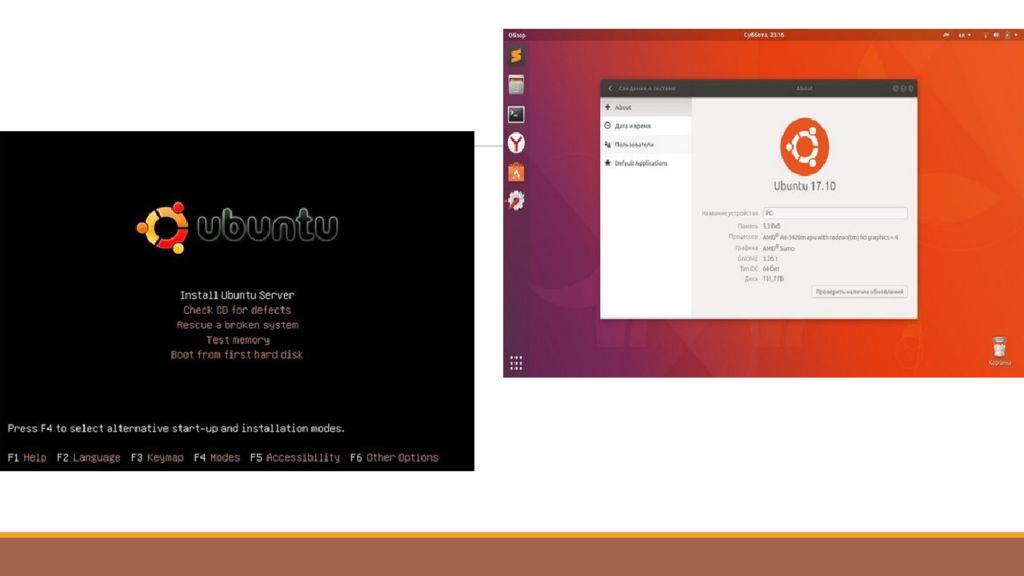
Task: Open the system menu with volume and power
Action: [1000, 35]
